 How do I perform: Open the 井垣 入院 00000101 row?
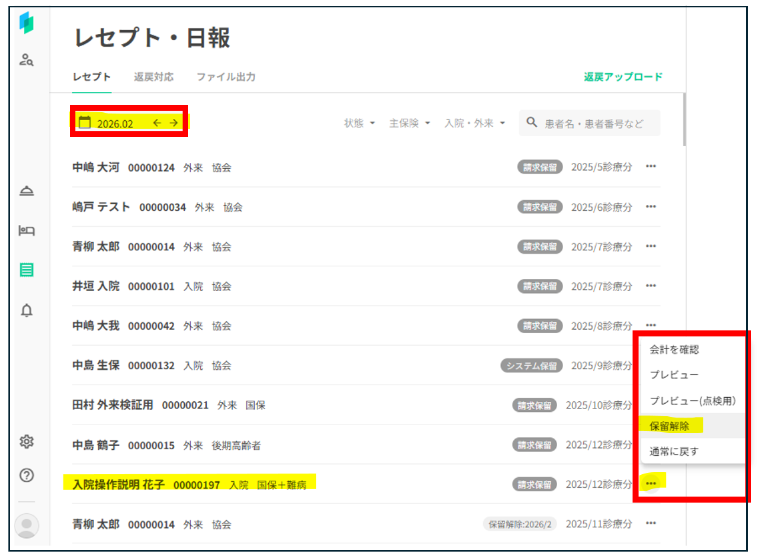(x=366, y=286)
